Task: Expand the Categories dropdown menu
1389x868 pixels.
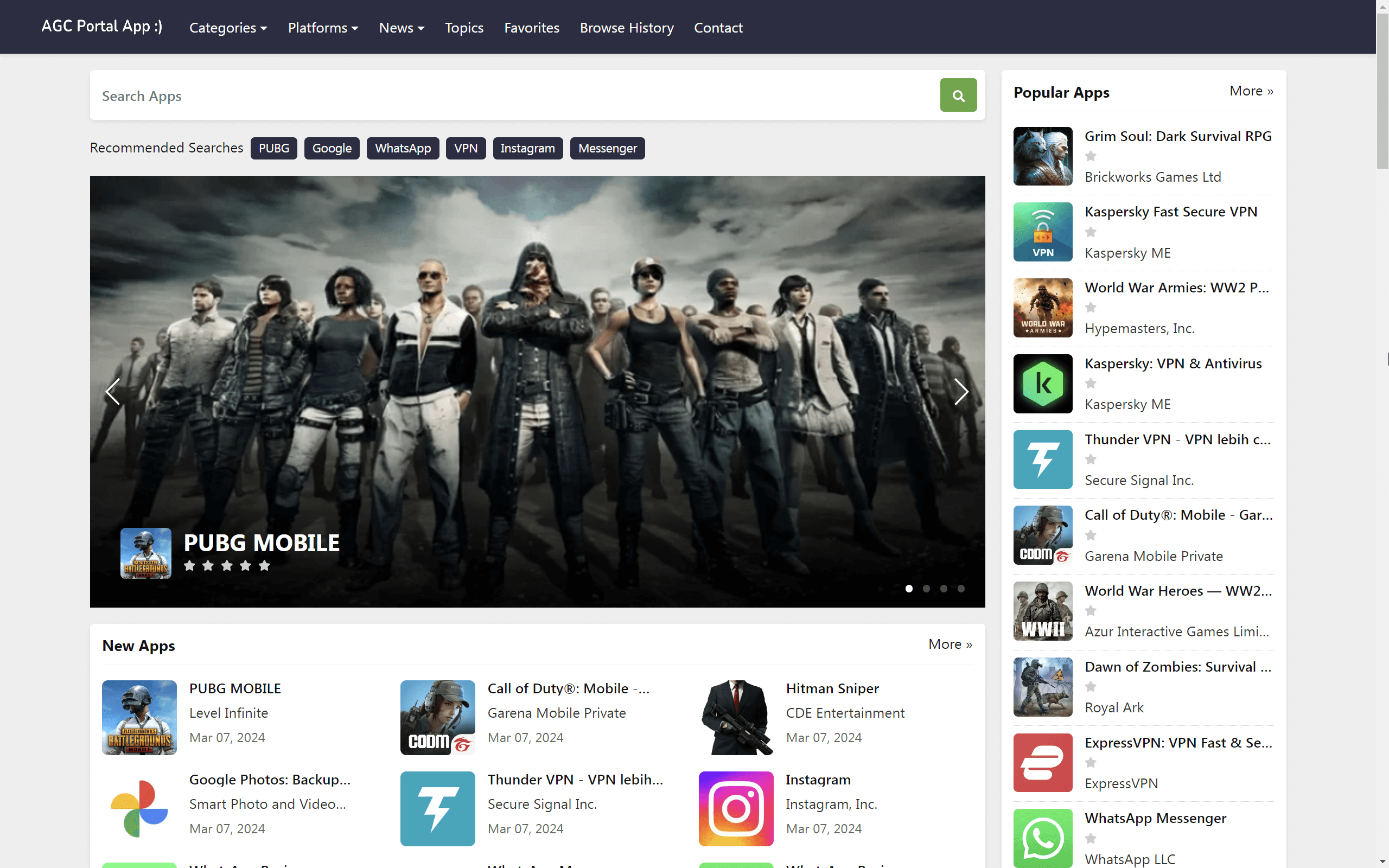Action: [228, 28]
